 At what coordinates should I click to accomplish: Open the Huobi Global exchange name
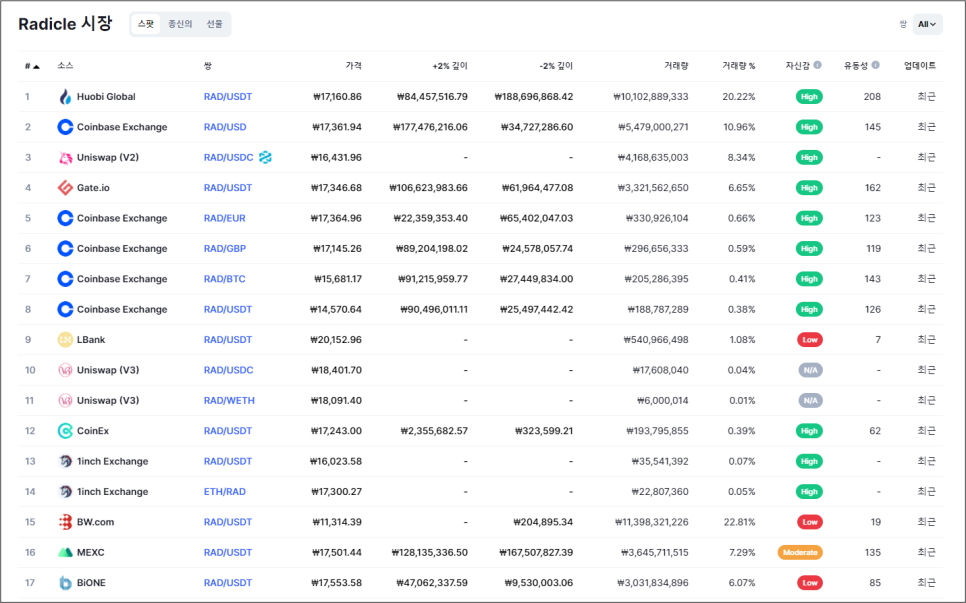[x=106, y=97]
